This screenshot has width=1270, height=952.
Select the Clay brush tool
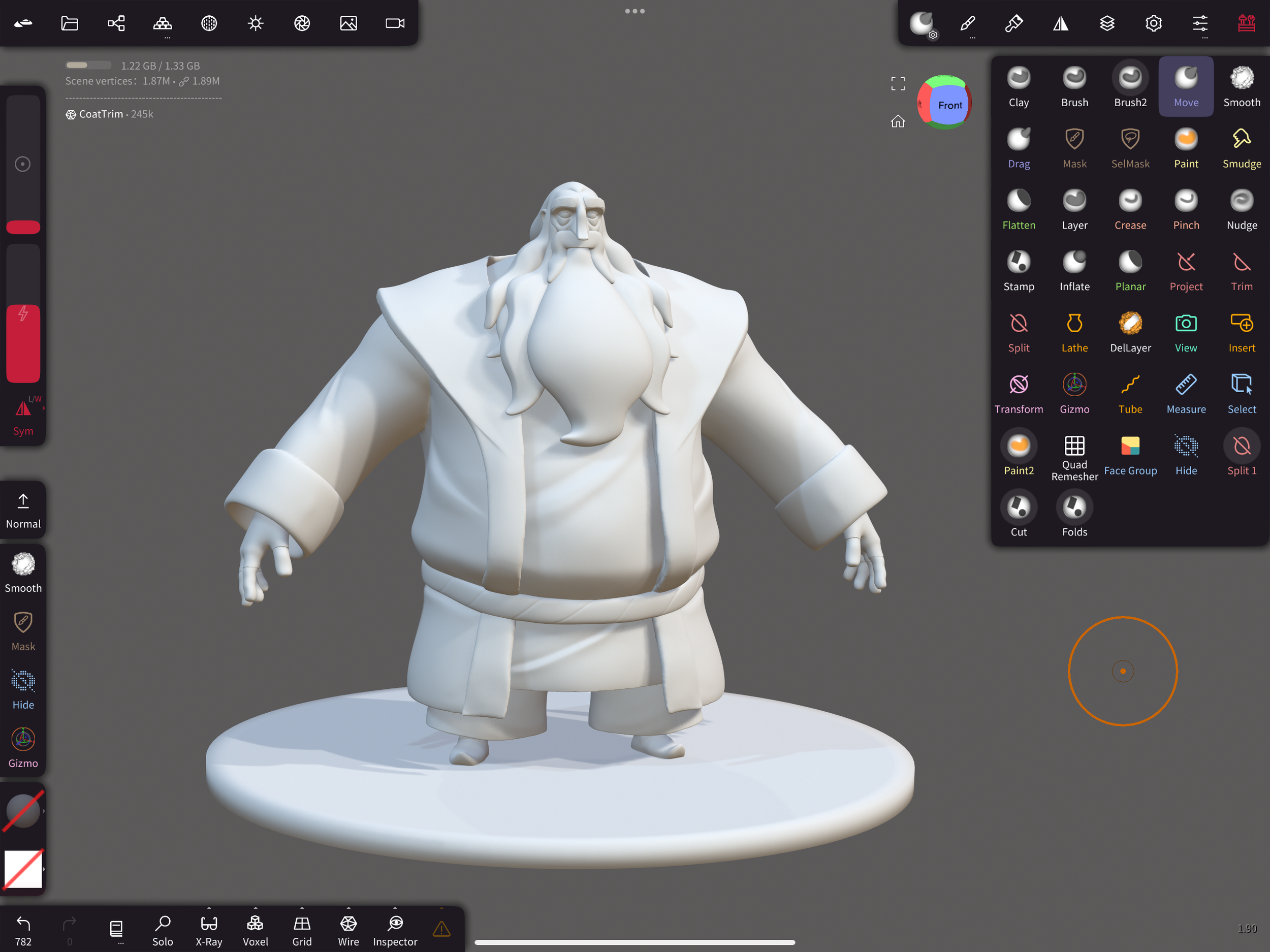click(1019, 86)
